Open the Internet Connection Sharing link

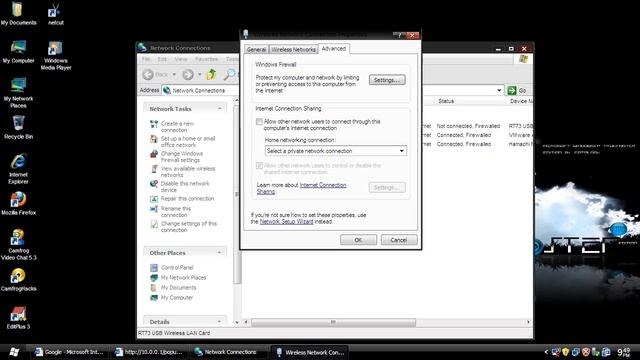point(323,185)
